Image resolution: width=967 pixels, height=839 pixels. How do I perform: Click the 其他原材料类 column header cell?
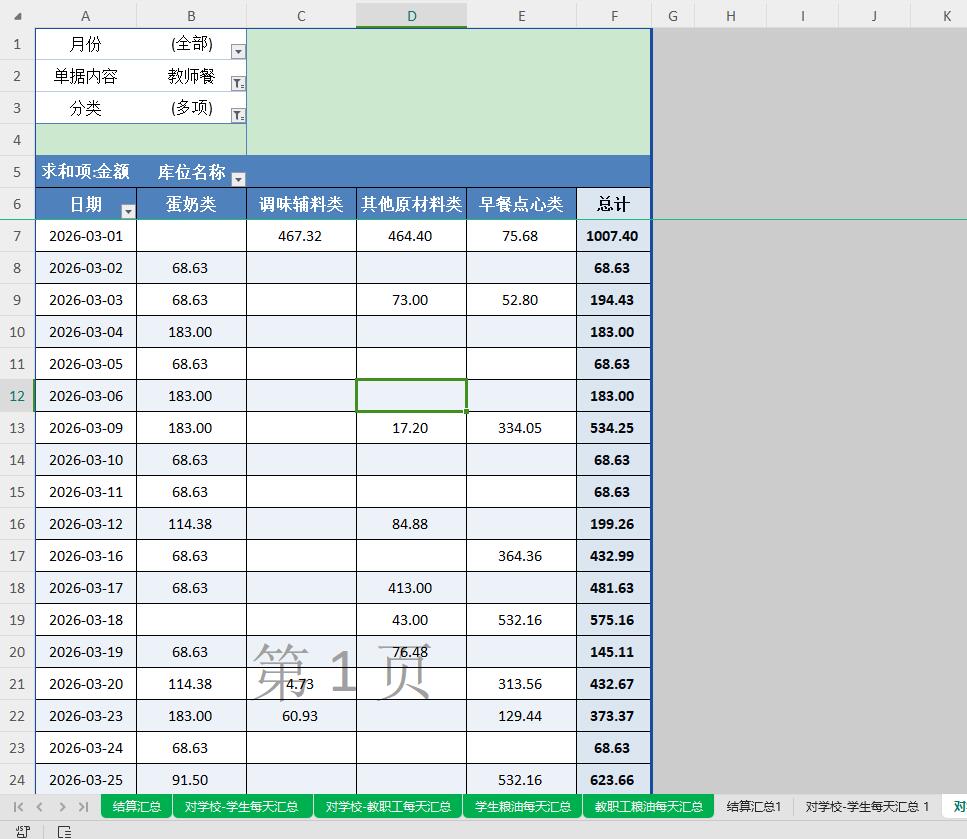click(411, 204)
